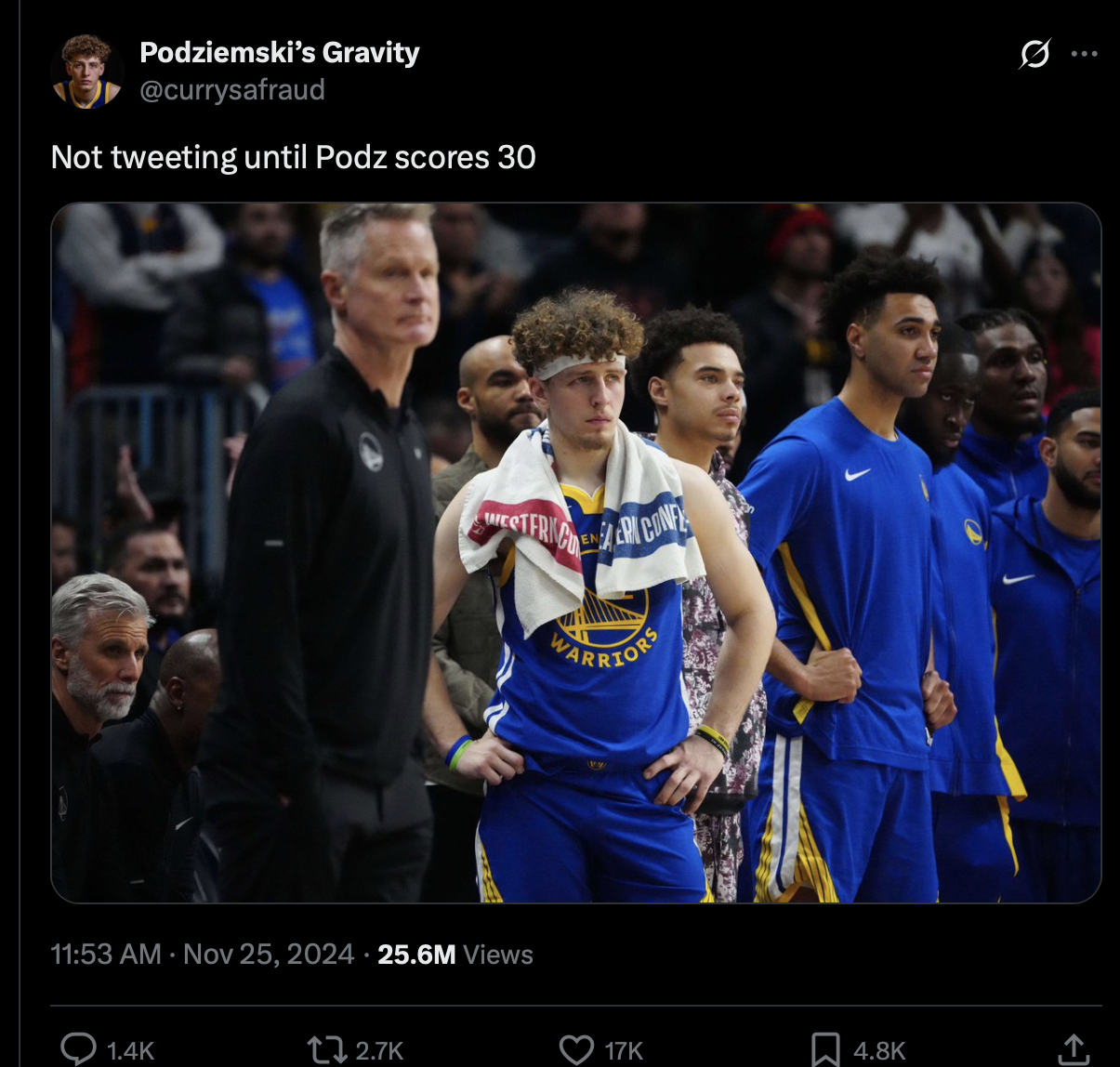Click the reply speech bubble icon
Viewport: 1120px width, 1067px height.
click(79, 1049)
